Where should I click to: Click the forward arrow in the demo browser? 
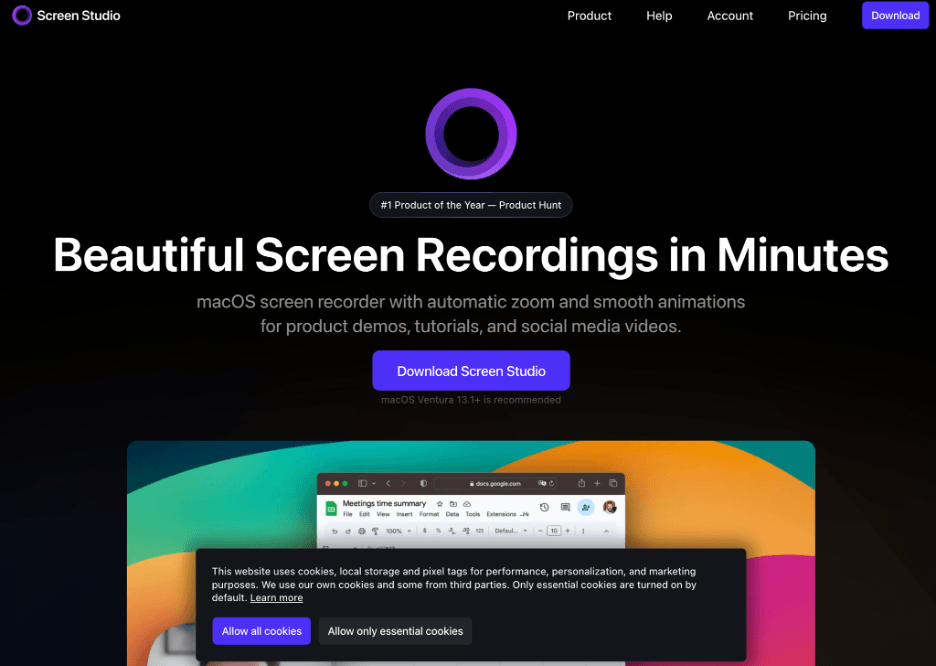tap(404, 483)
